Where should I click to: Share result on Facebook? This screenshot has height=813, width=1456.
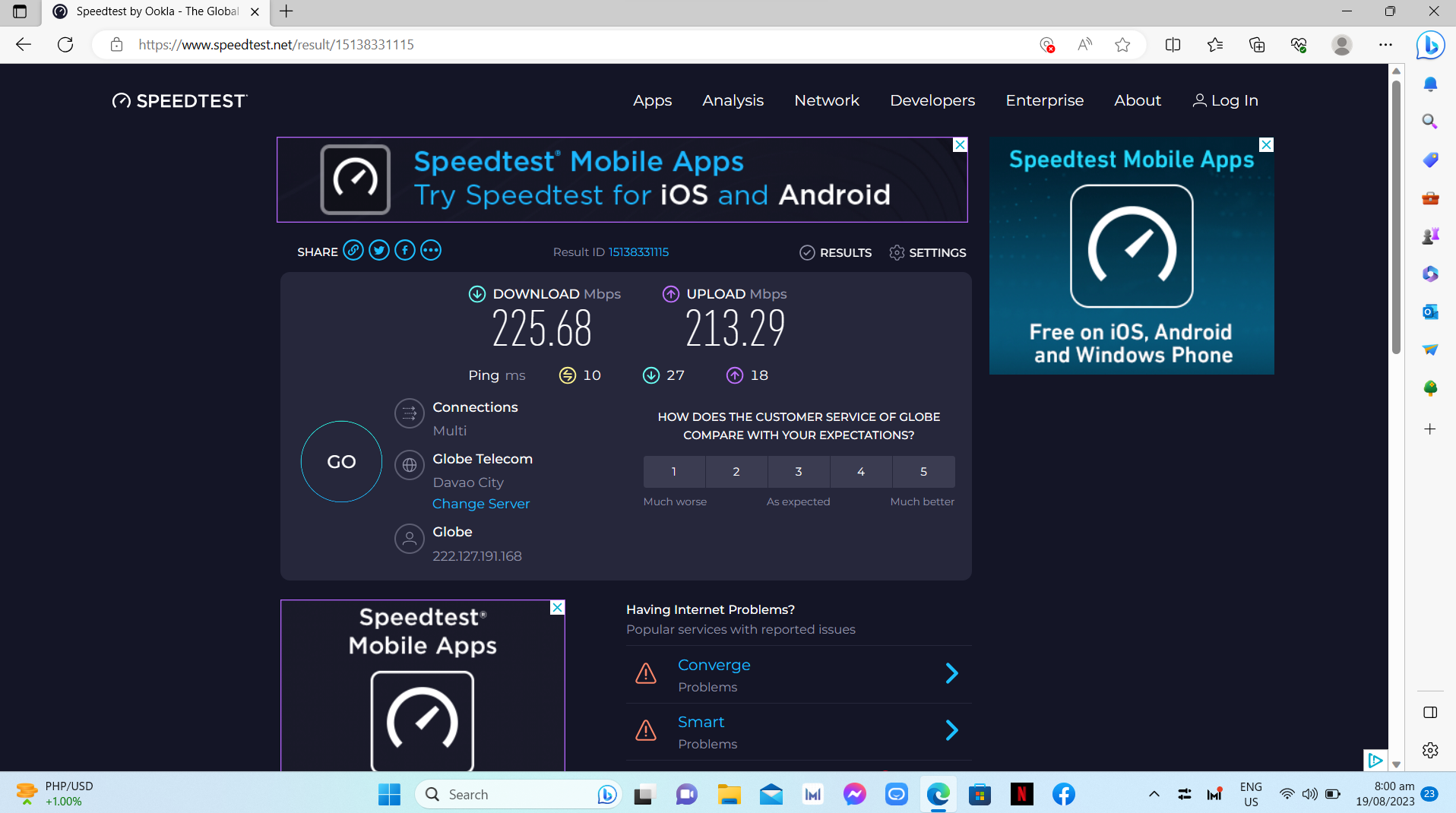[404, 250]
